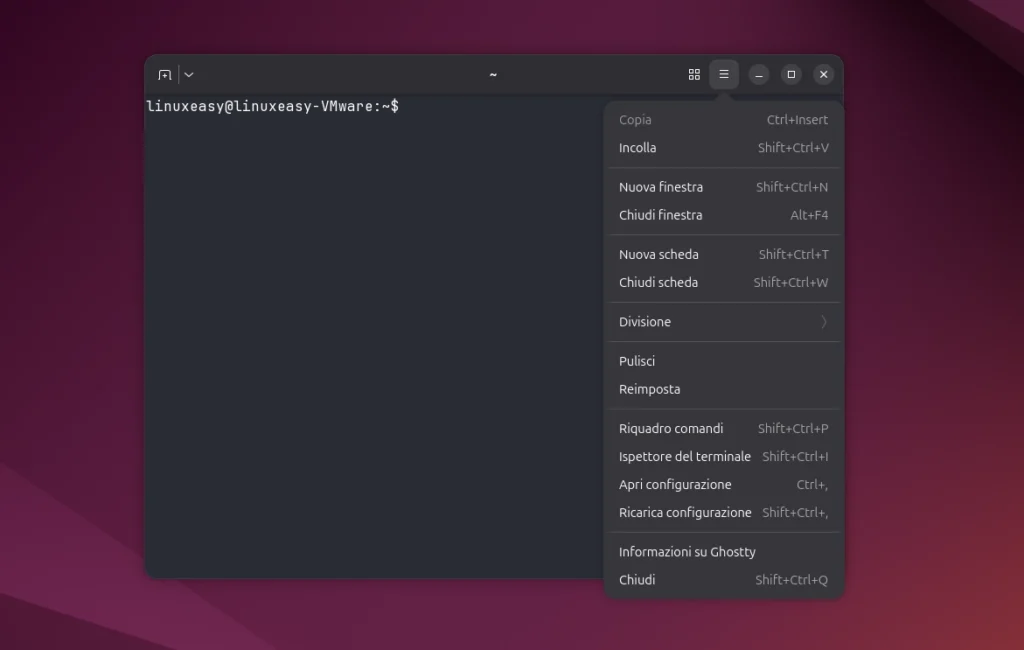Viewport: 1024px width, 650px height.
Task: Close the hamburger main menu button
Action: point(724,75)
